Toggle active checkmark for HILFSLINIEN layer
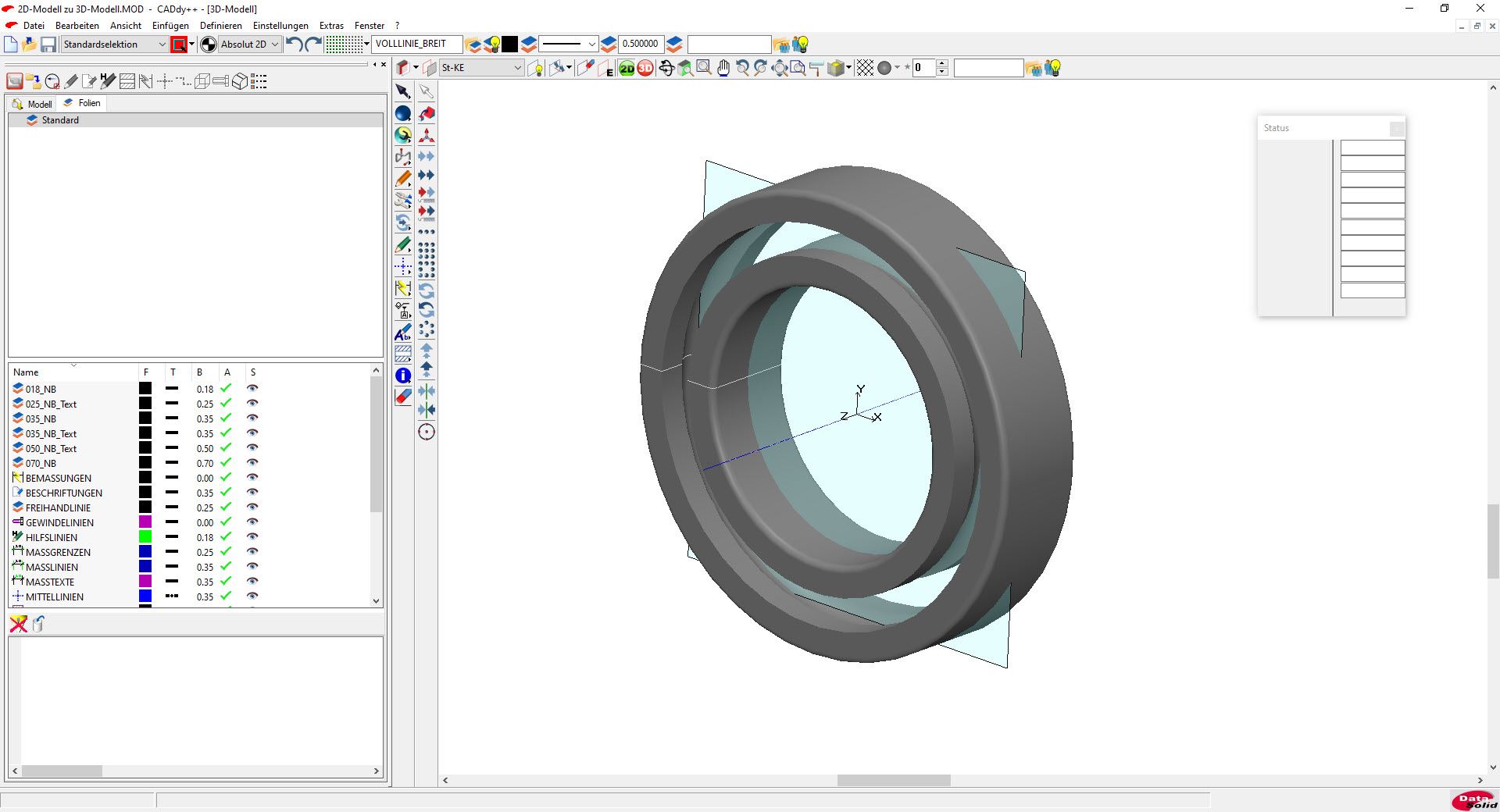Screen dimensions: 1500x812 click(x=226, y=537)
